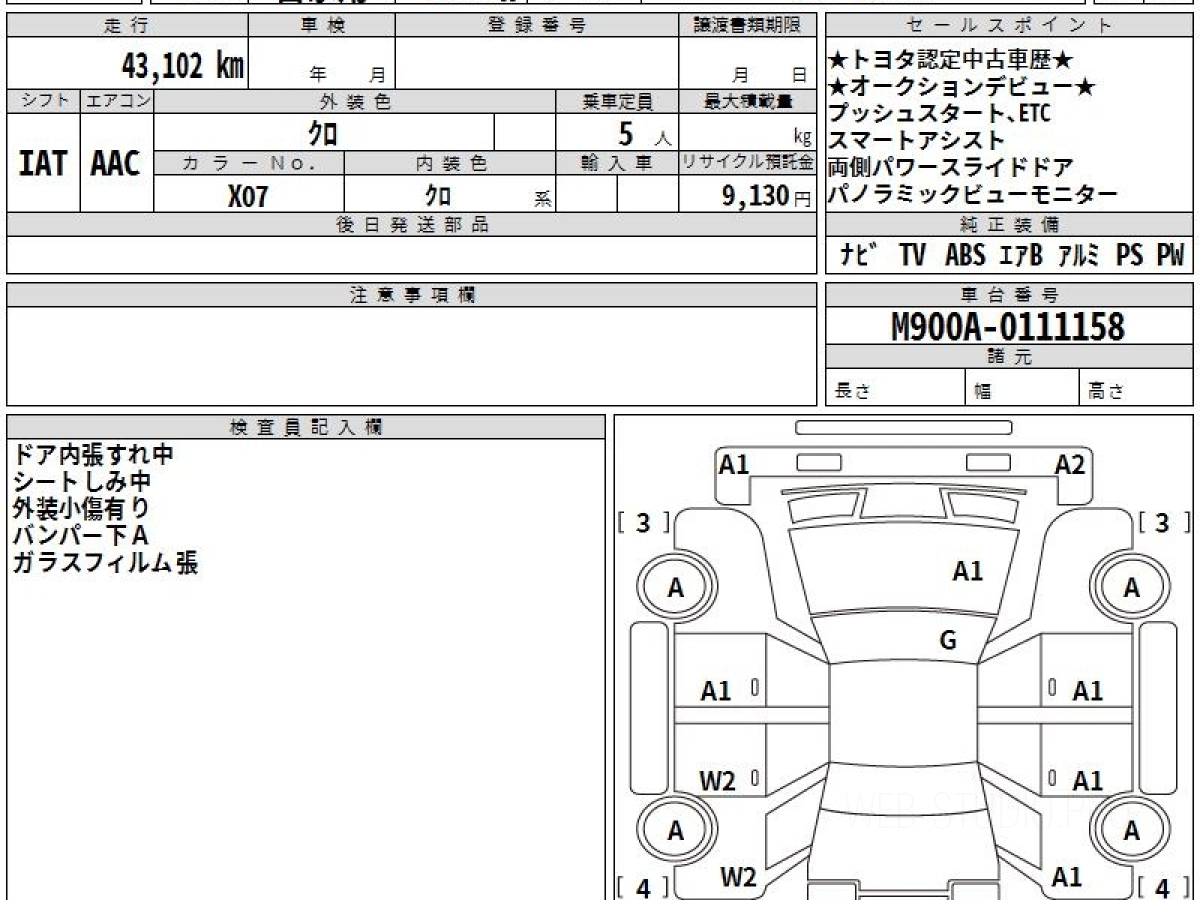Click the interior color value クロ under 内装色

click(x=438, y=196)
